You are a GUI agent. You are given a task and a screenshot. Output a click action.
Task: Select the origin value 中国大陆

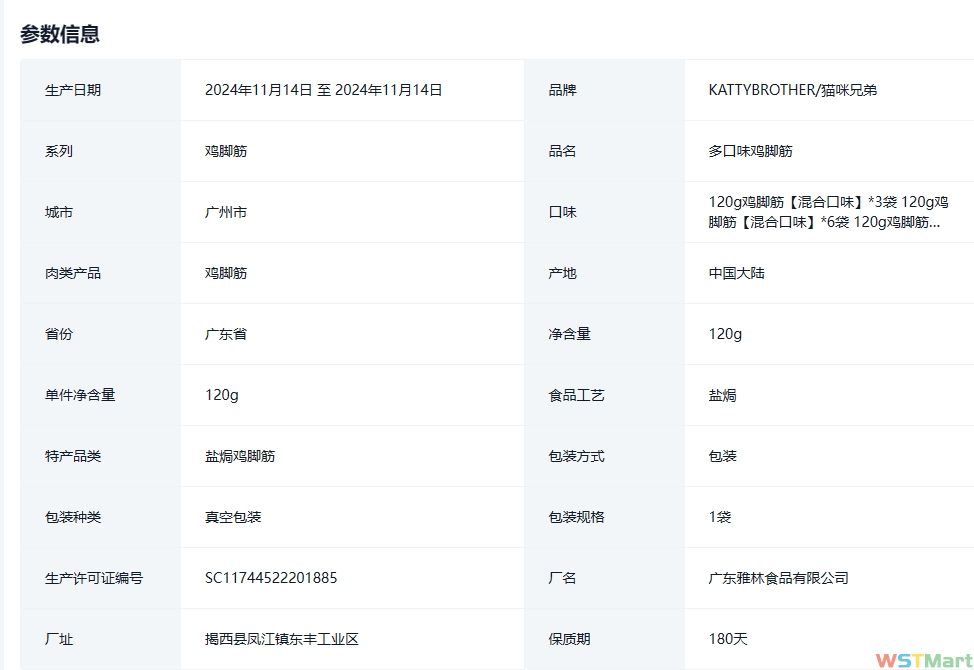click(x=736, y=273)
